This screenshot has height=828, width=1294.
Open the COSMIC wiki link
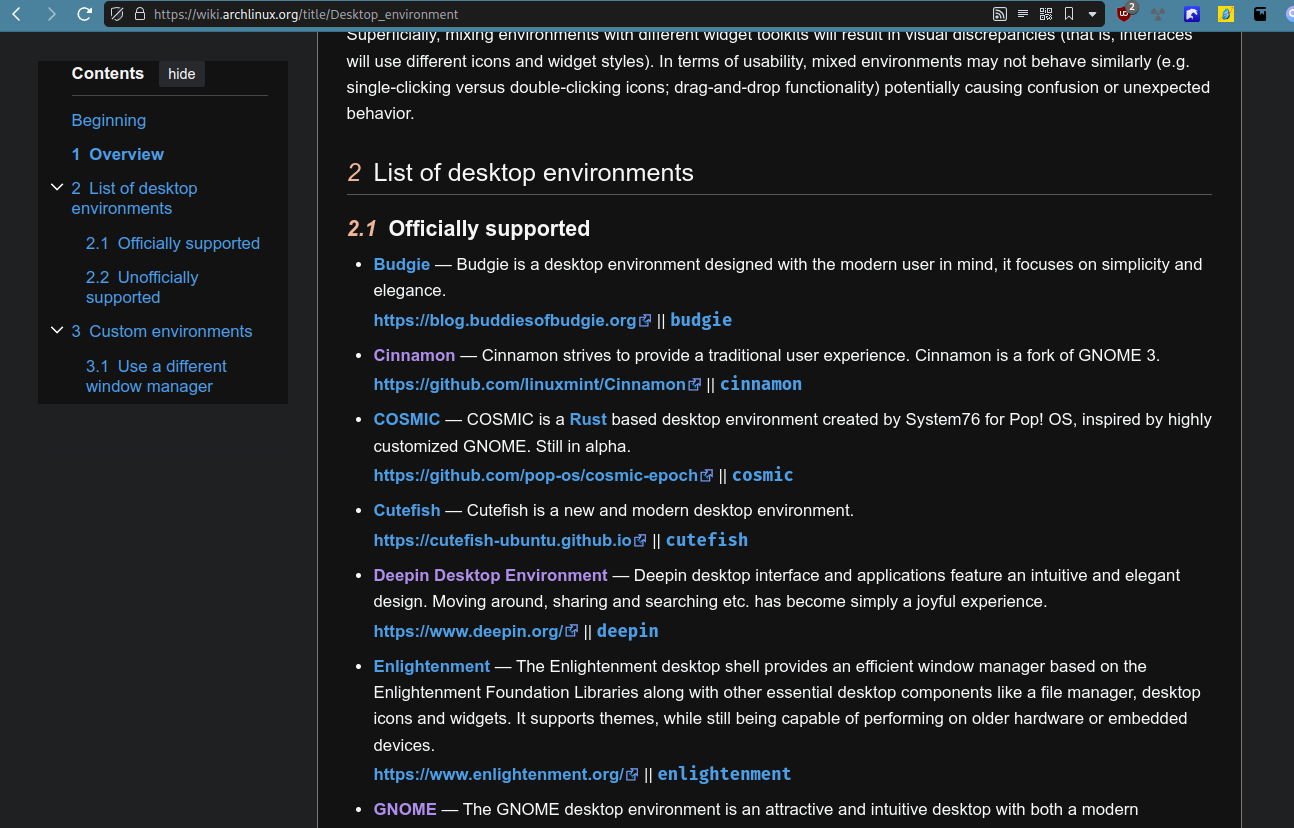pos(407,419)
